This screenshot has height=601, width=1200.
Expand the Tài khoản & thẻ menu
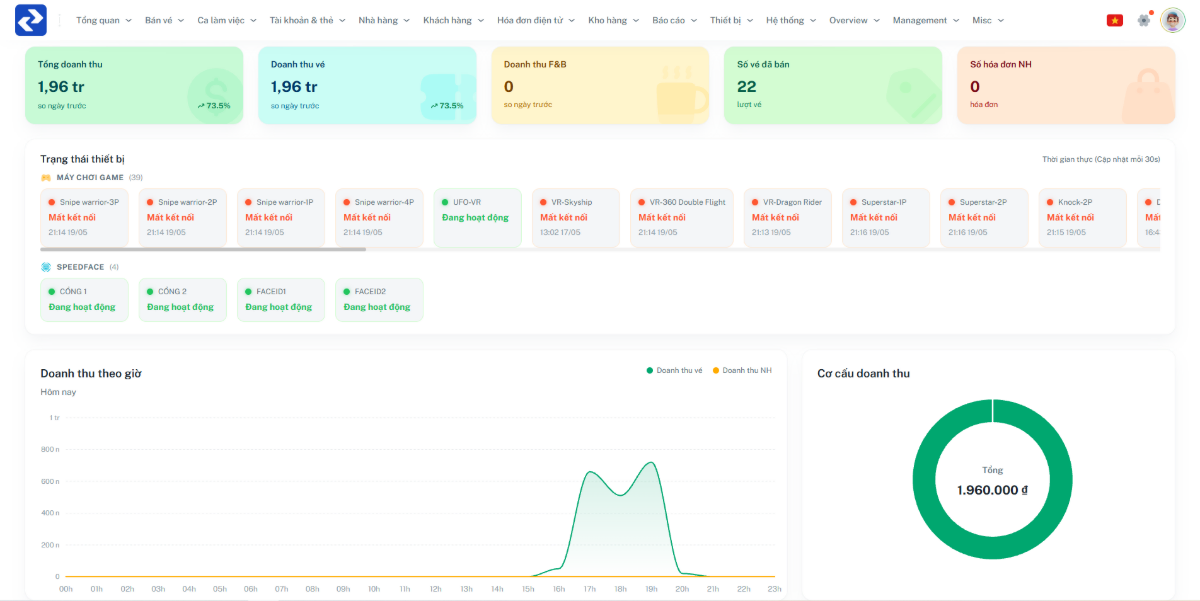pyautogui.click(x=308, y=20)
